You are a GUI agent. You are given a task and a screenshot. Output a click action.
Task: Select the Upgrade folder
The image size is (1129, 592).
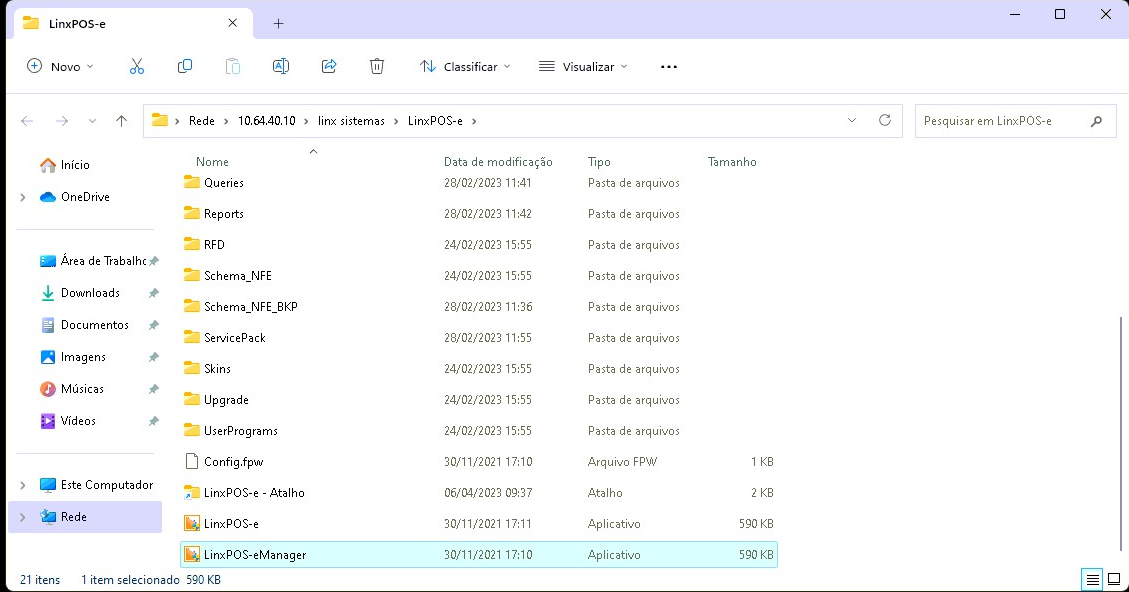tap(479, 400)
